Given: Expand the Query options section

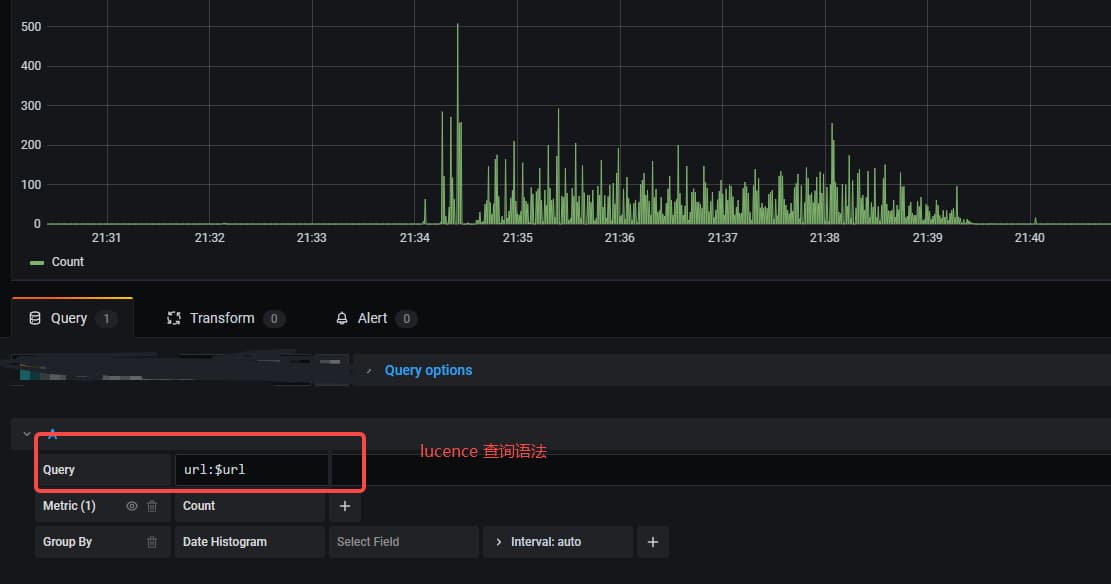Looking at the screenshot, I should [428, 370].
